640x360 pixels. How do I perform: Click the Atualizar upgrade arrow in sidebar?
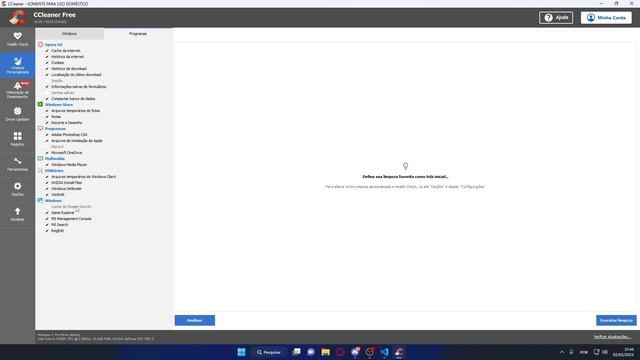tap(18, 214)
